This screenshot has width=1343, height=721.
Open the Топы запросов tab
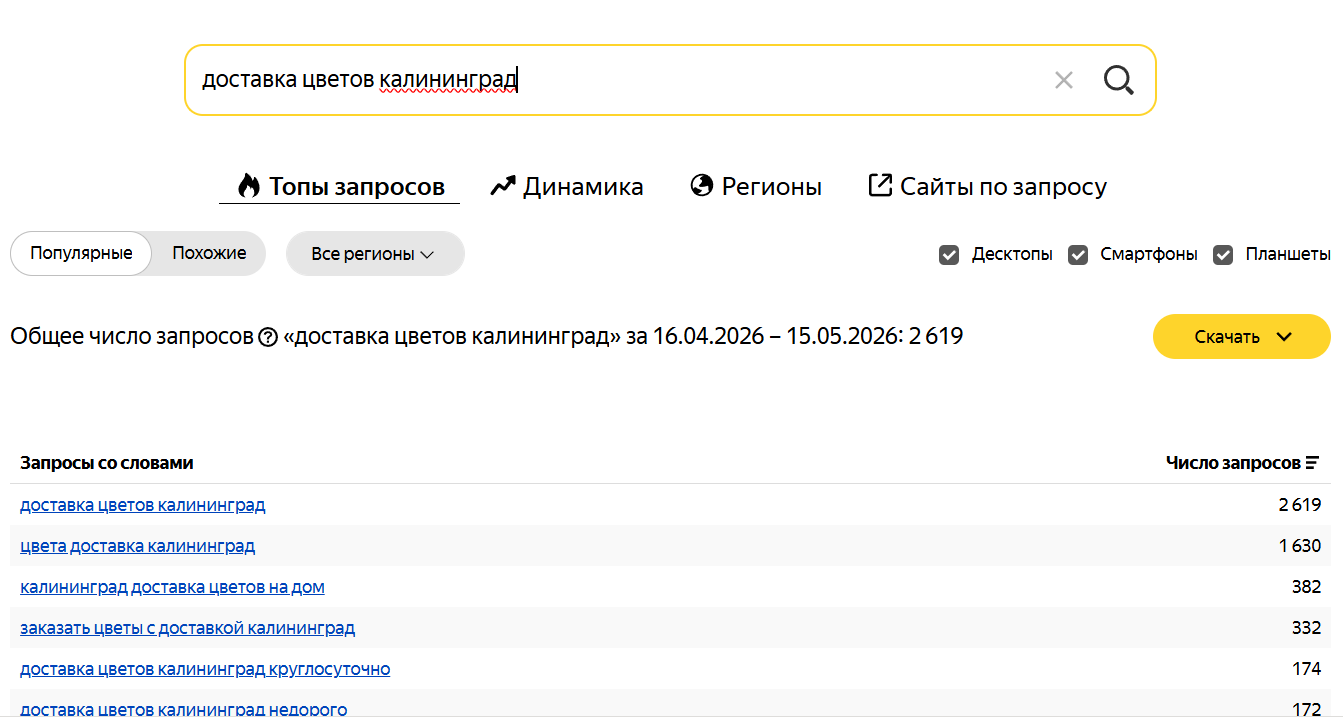[340, 186]
